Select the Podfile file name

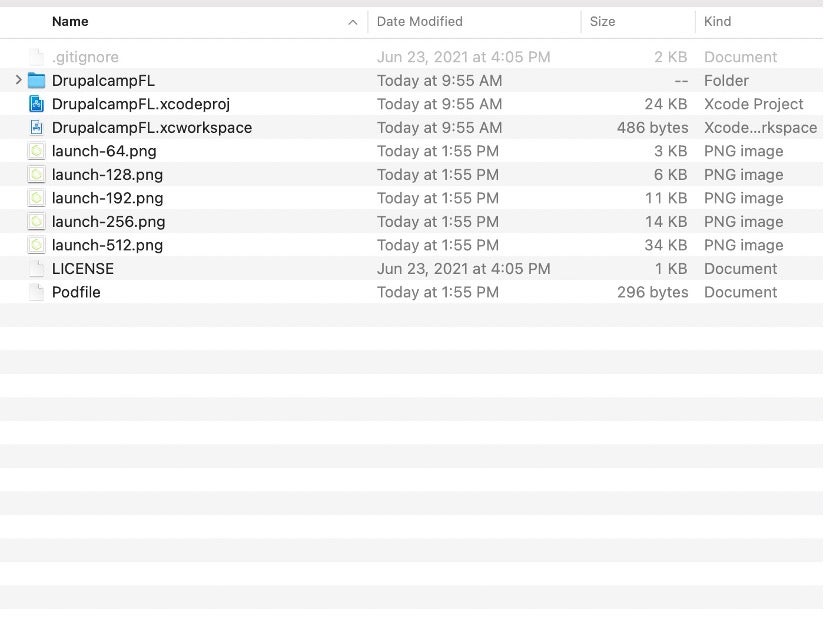[76, 292]
